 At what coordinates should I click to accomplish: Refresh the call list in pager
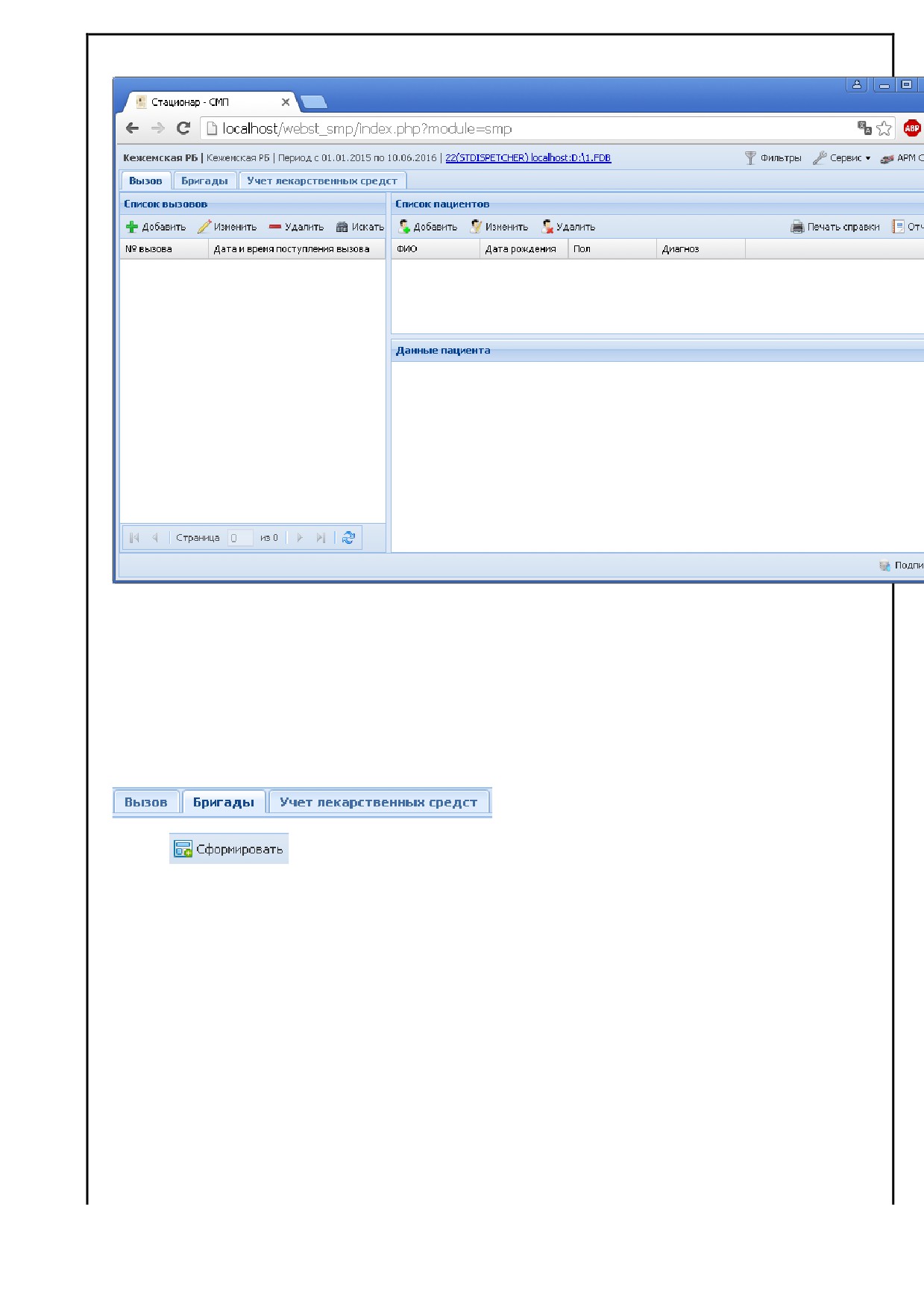coord(348,538)
